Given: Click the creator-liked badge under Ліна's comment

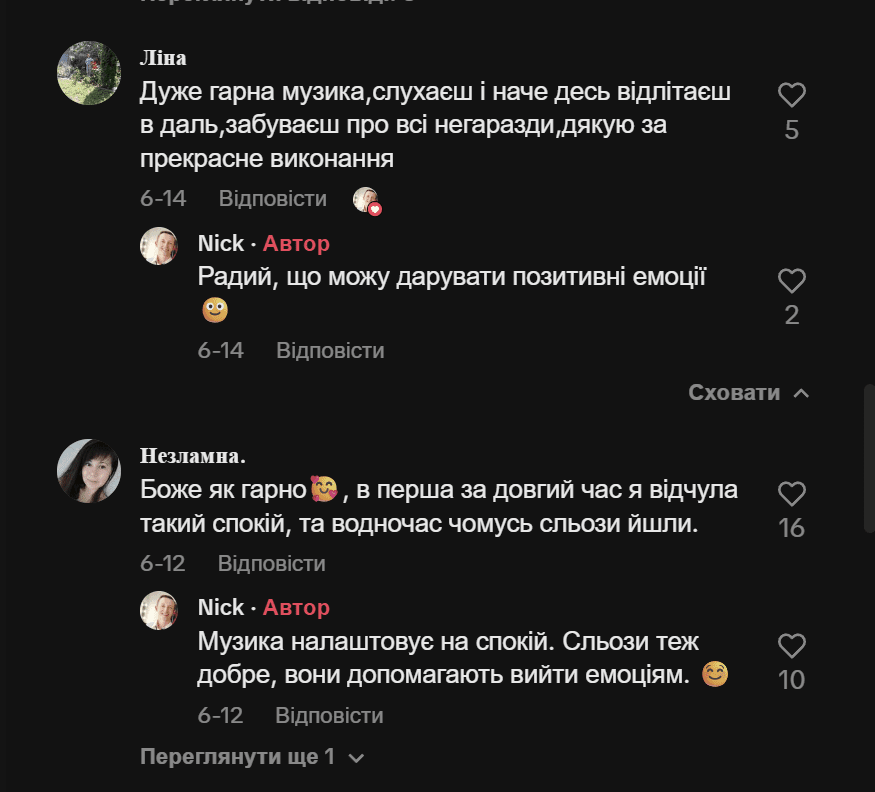Looking at the screenshot, I should [x=367, y=200].
